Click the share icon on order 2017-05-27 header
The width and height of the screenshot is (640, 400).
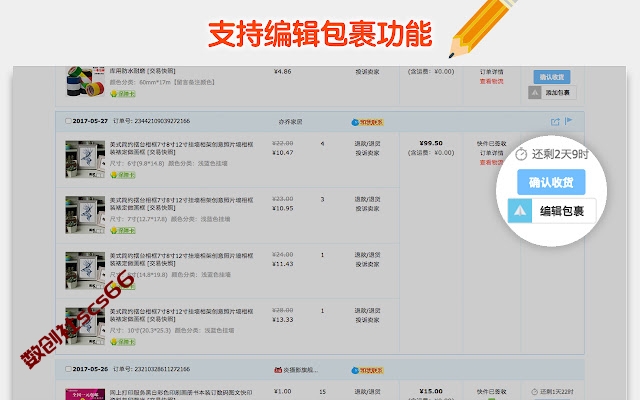point(555,122)
